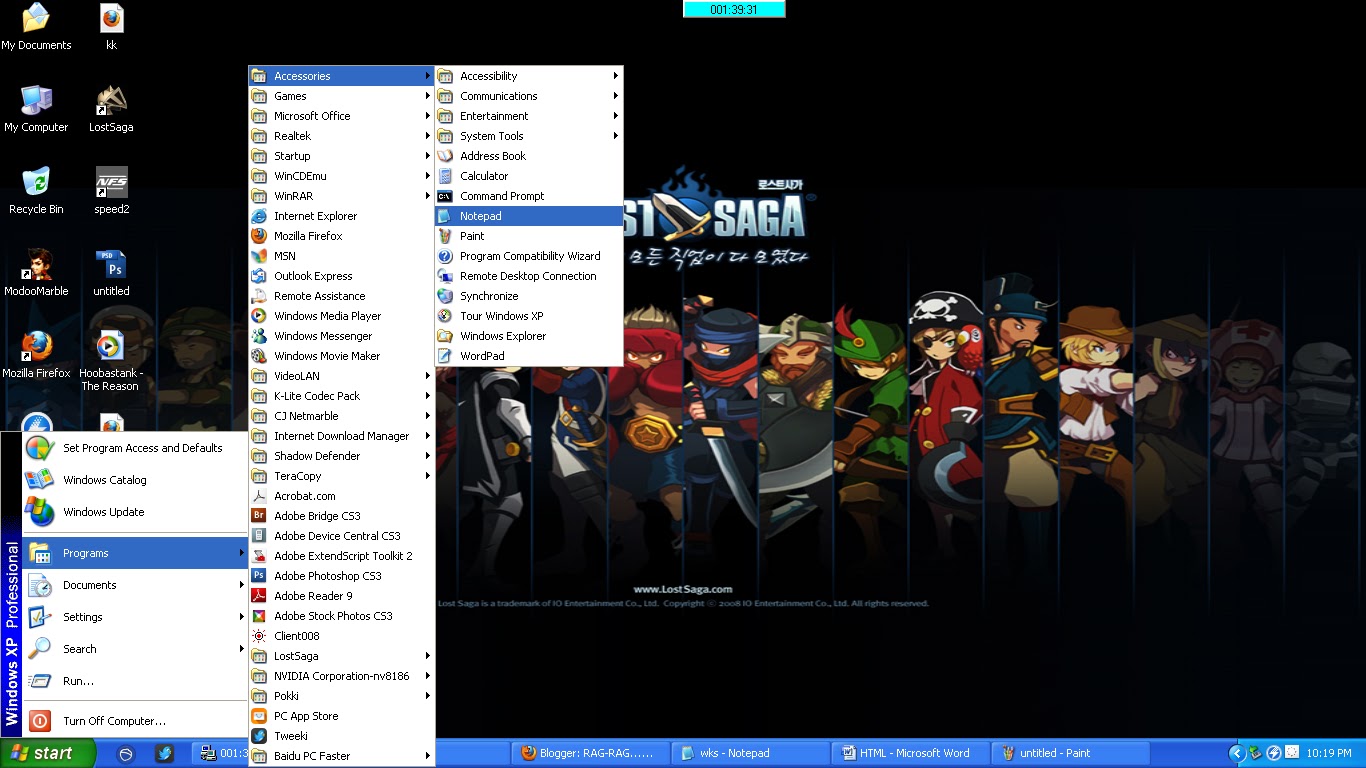This screenshot has height=768, width=1366.
Task: Click the Adobe Bridge CS3 icon
Action: click(259, 516)
